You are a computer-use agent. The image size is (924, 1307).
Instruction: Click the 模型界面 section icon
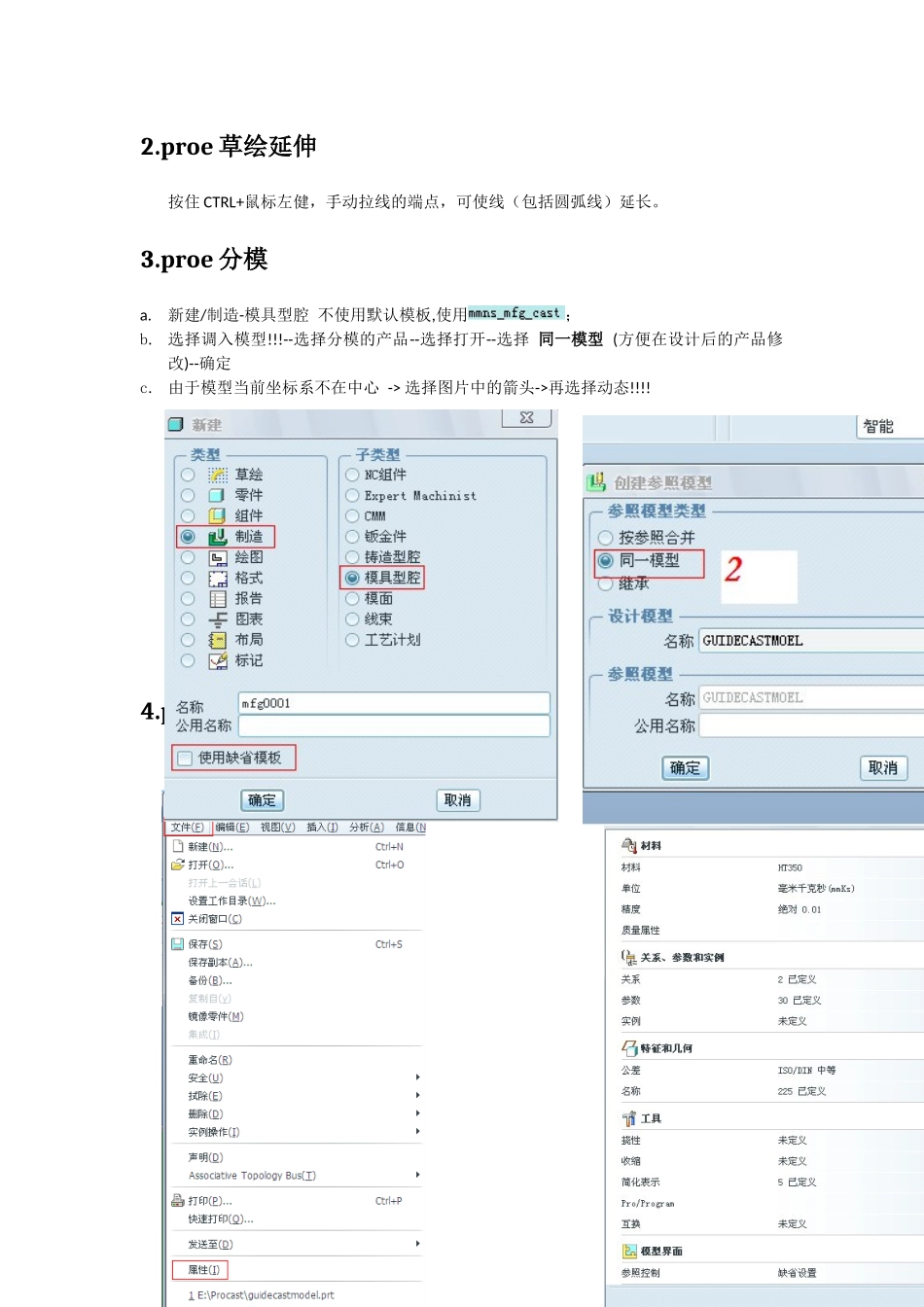pyautogui.click(x=629, y=1251)
